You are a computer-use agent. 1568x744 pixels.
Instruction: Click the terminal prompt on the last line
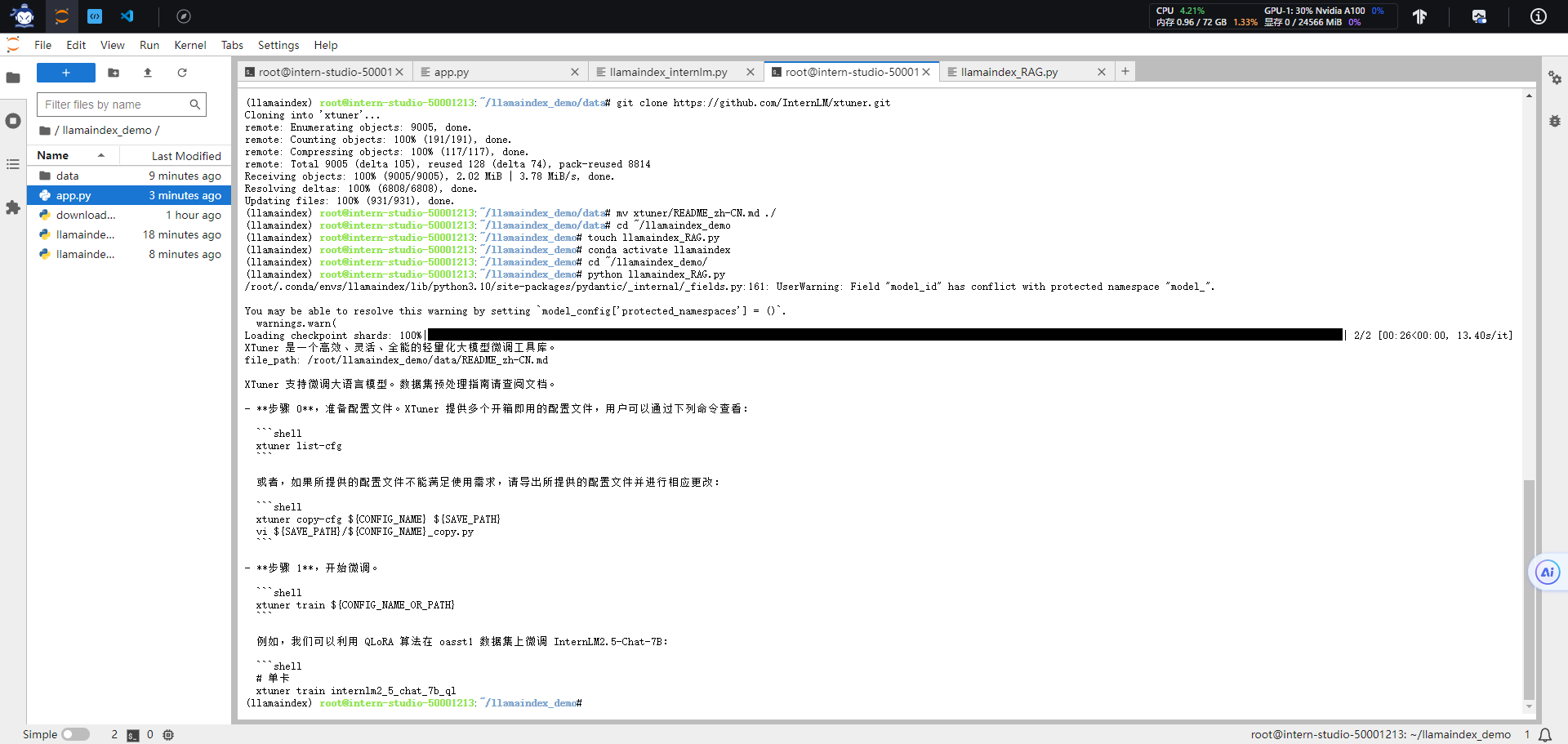tap(414, 703)
